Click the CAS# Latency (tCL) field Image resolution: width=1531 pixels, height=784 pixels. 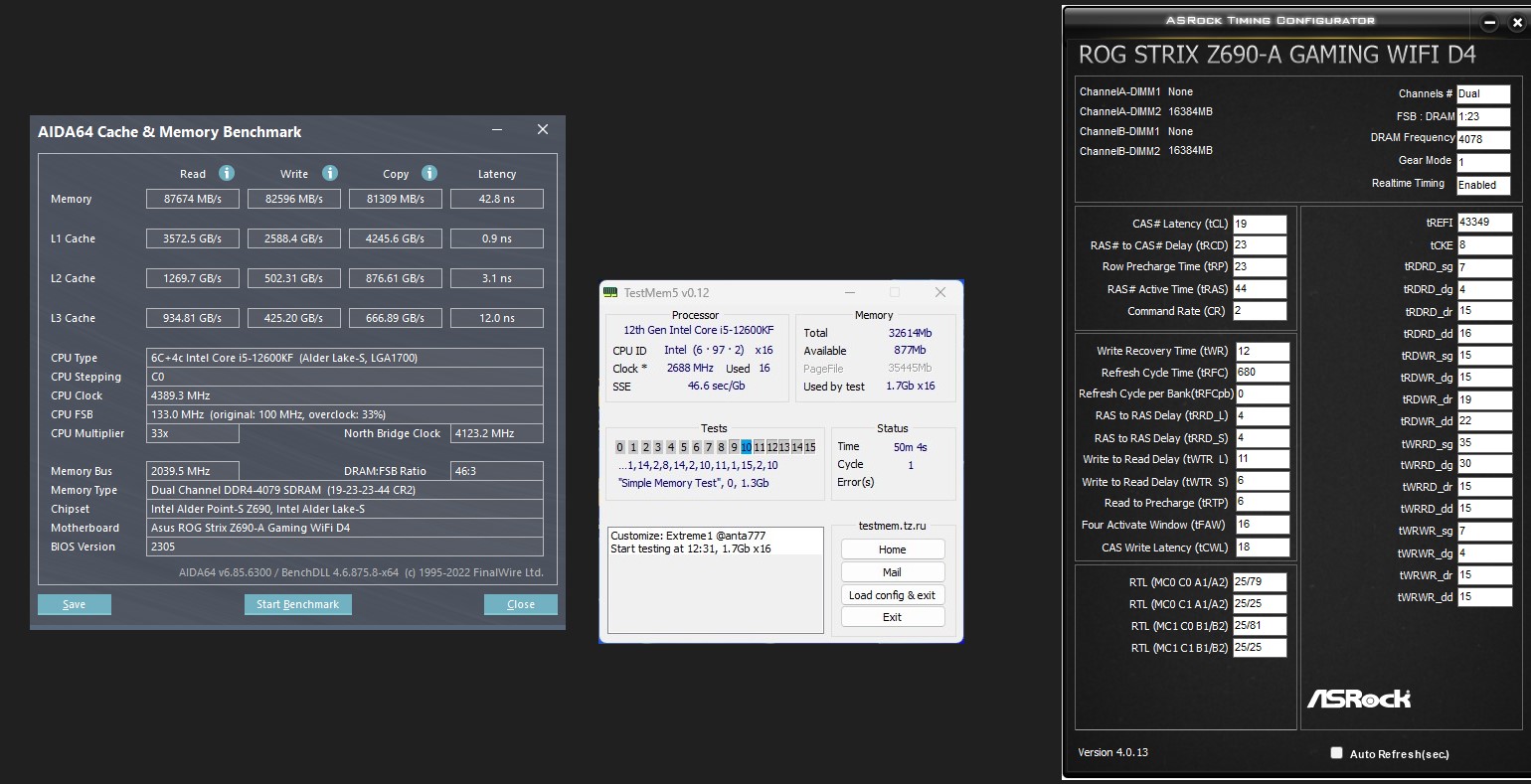click(1261, 224)
